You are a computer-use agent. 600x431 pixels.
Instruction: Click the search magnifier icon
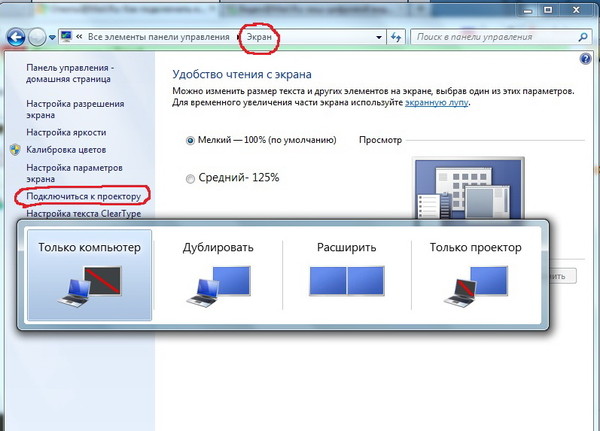[583, 37]
